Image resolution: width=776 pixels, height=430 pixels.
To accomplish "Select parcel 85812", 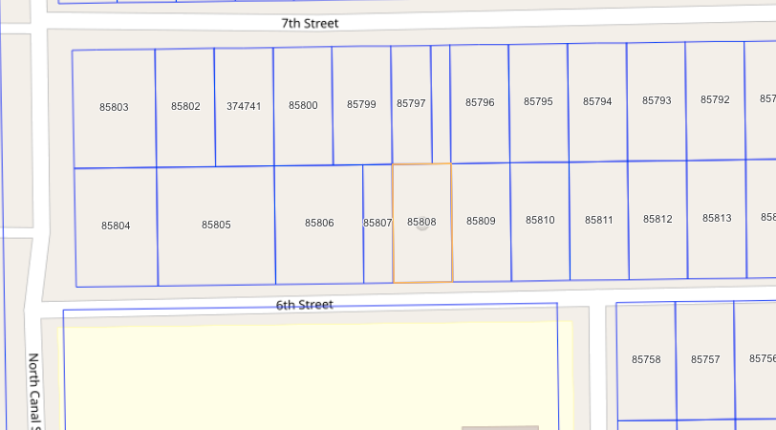I will pyautogui.click(x=658, y=219).
